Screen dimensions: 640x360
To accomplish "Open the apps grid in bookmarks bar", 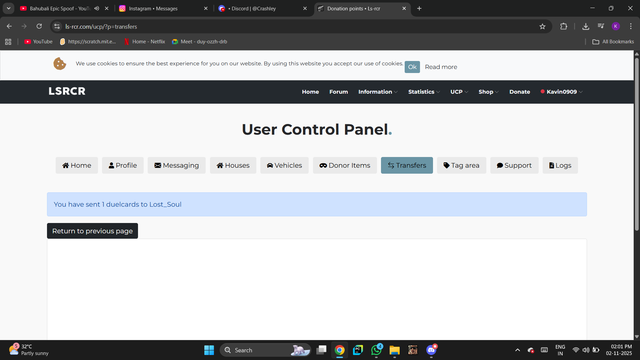I will (x=8, y=42).
